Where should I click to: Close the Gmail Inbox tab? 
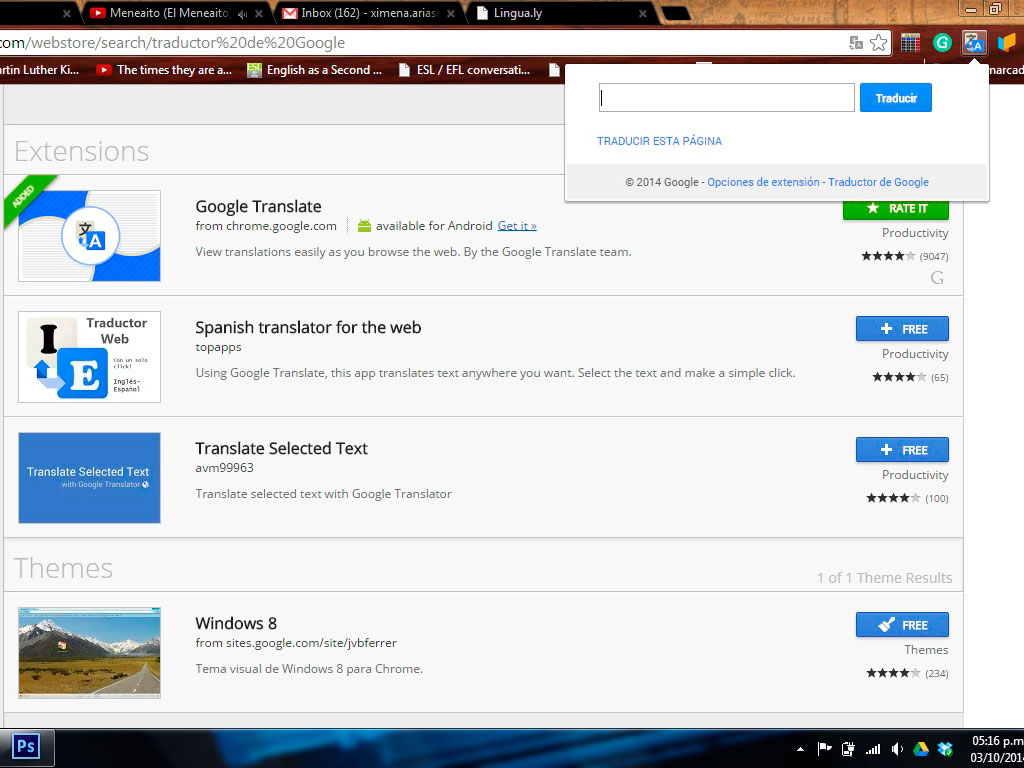tap(451, 14)
